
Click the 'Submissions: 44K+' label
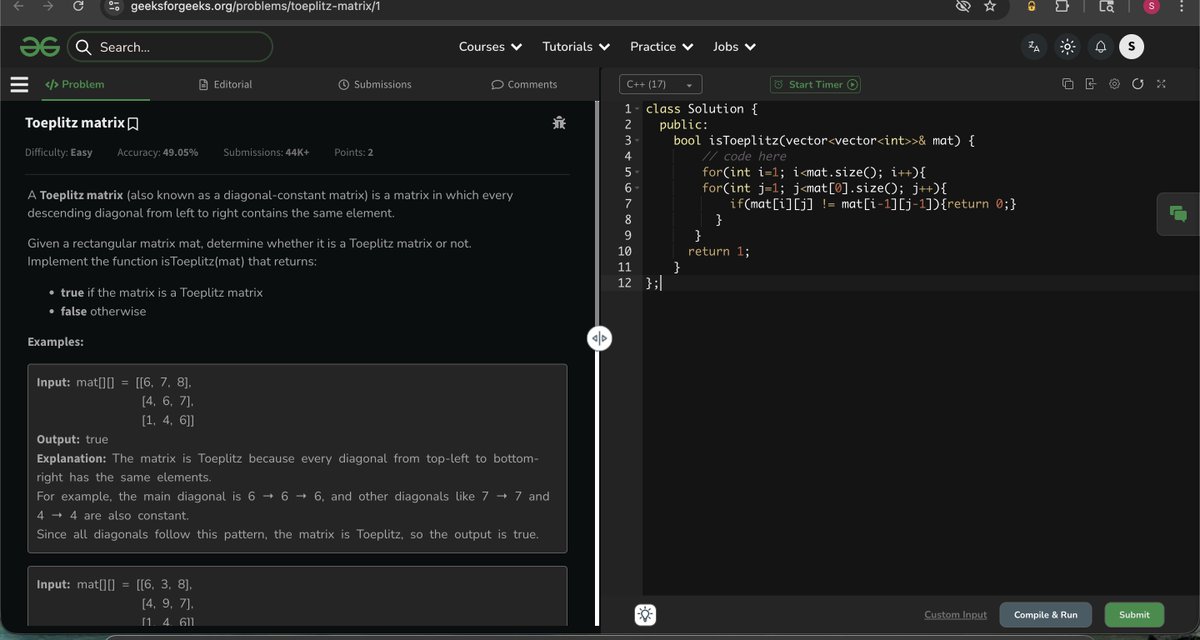click(x=266, y=153)
